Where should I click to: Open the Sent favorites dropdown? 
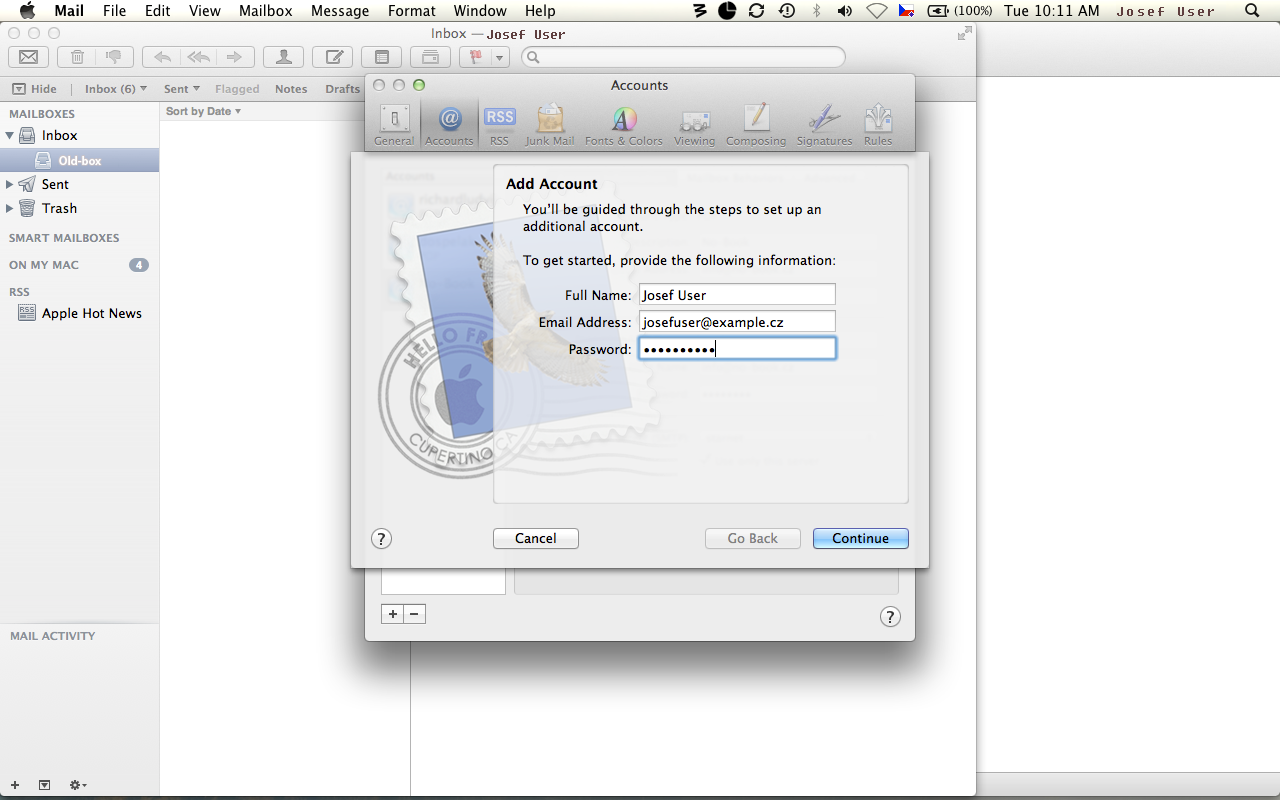pos(182,89)
